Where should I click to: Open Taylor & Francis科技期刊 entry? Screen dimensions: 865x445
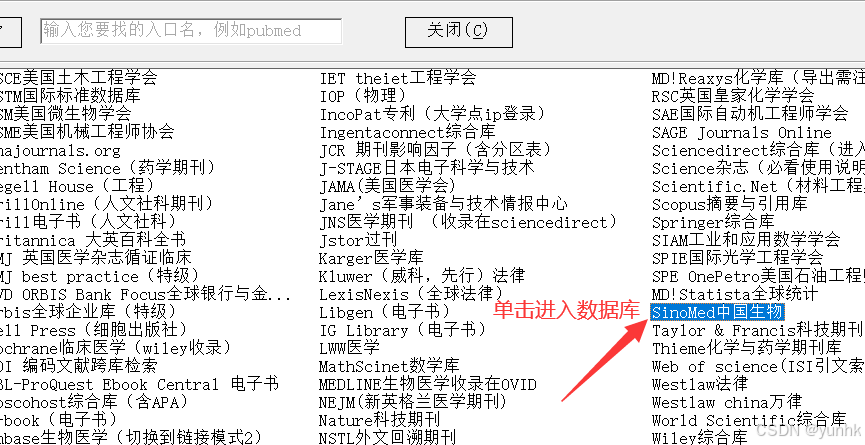757,330
